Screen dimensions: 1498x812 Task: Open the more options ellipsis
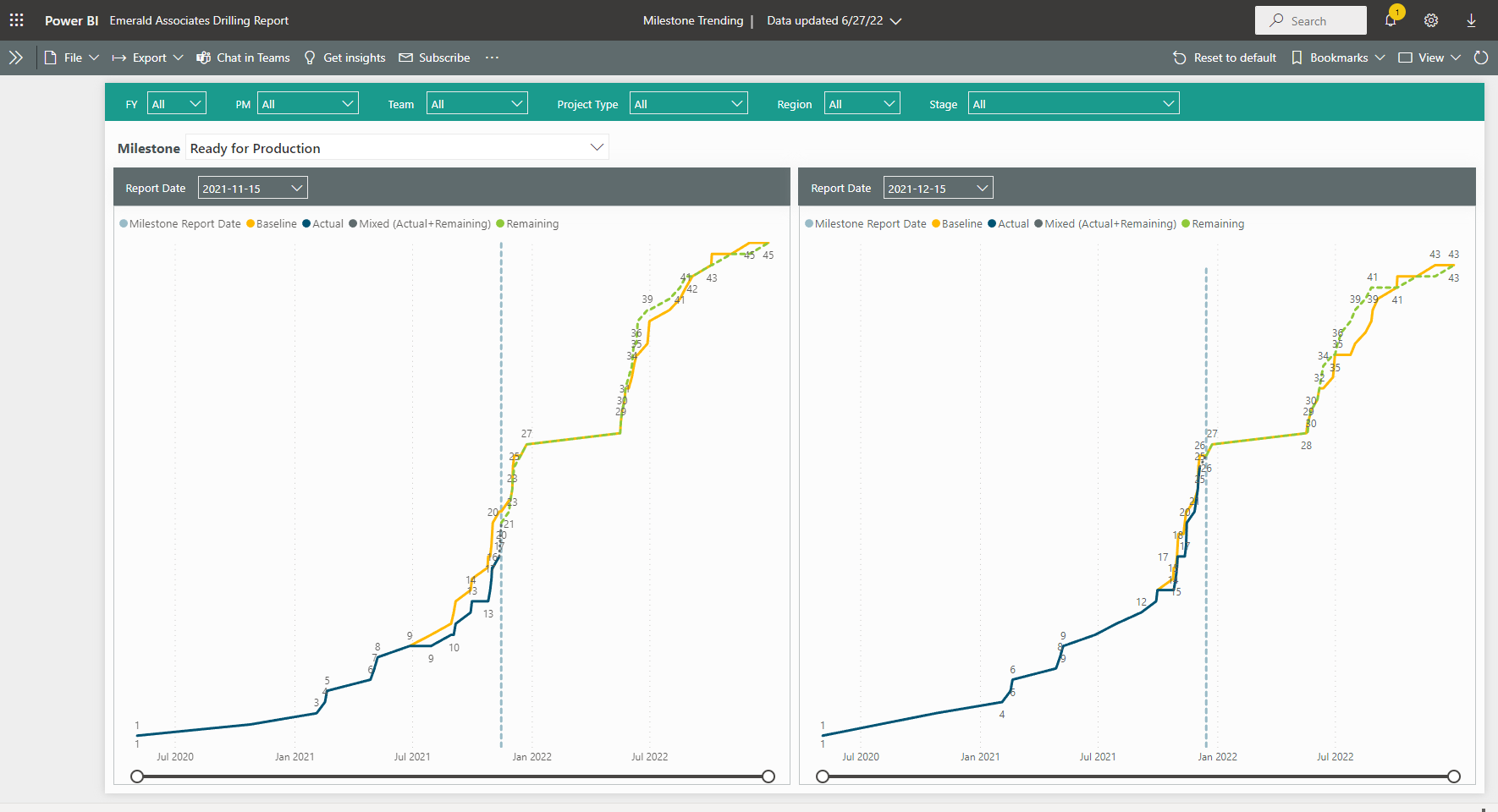click(492, 58)
